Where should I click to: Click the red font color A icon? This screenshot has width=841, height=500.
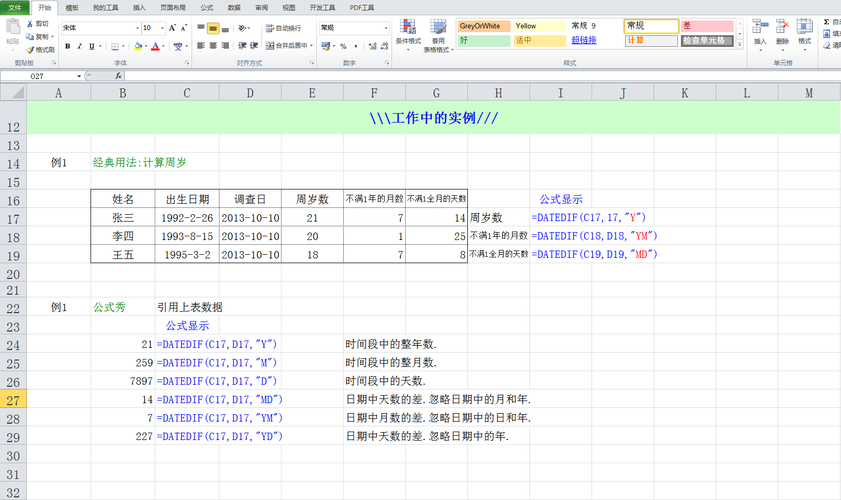[x=156, y=47]
